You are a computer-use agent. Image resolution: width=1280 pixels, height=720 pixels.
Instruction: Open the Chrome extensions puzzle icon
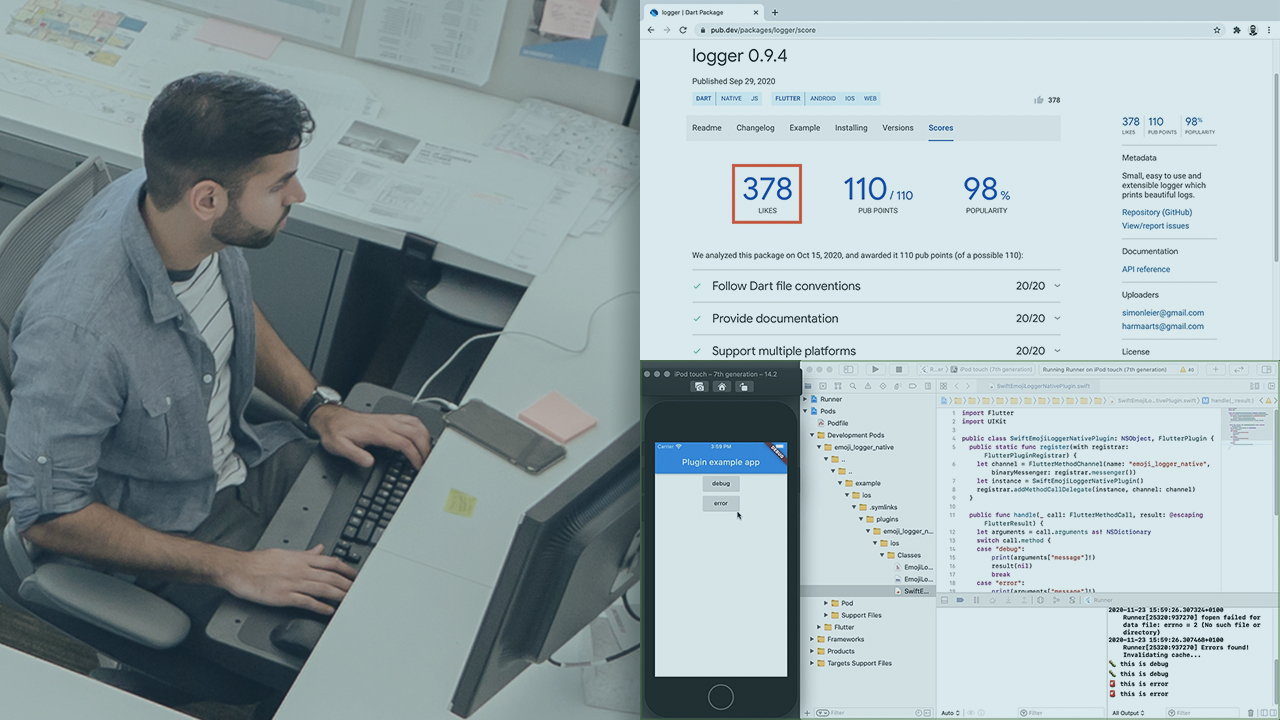pyautogui.click(x=1236, y=30)
